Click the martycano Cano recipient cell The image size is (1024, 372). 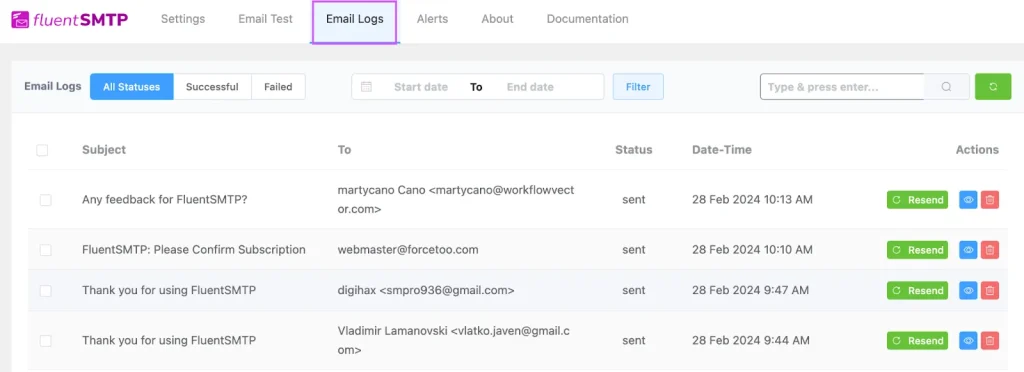coord(456,200)
